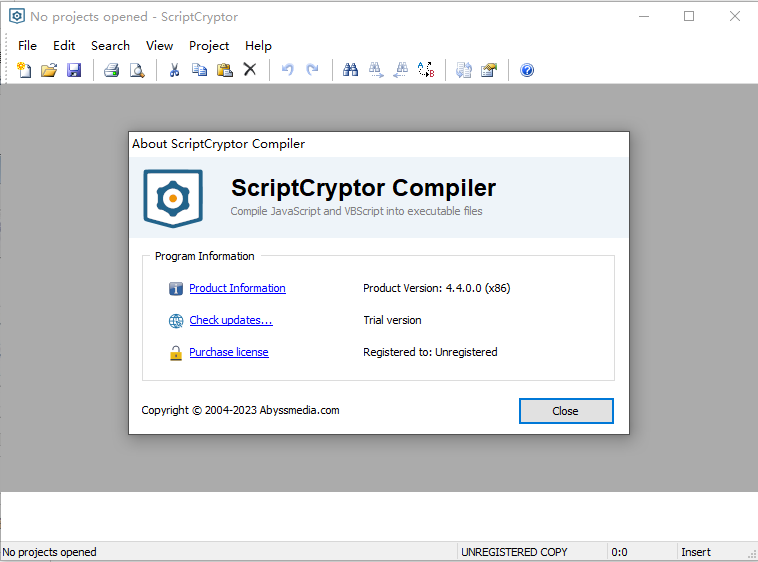Click the Find binoculars icon
Image resolution: width=758 pixels, height=562 pixels.
(x=350, y=70)
